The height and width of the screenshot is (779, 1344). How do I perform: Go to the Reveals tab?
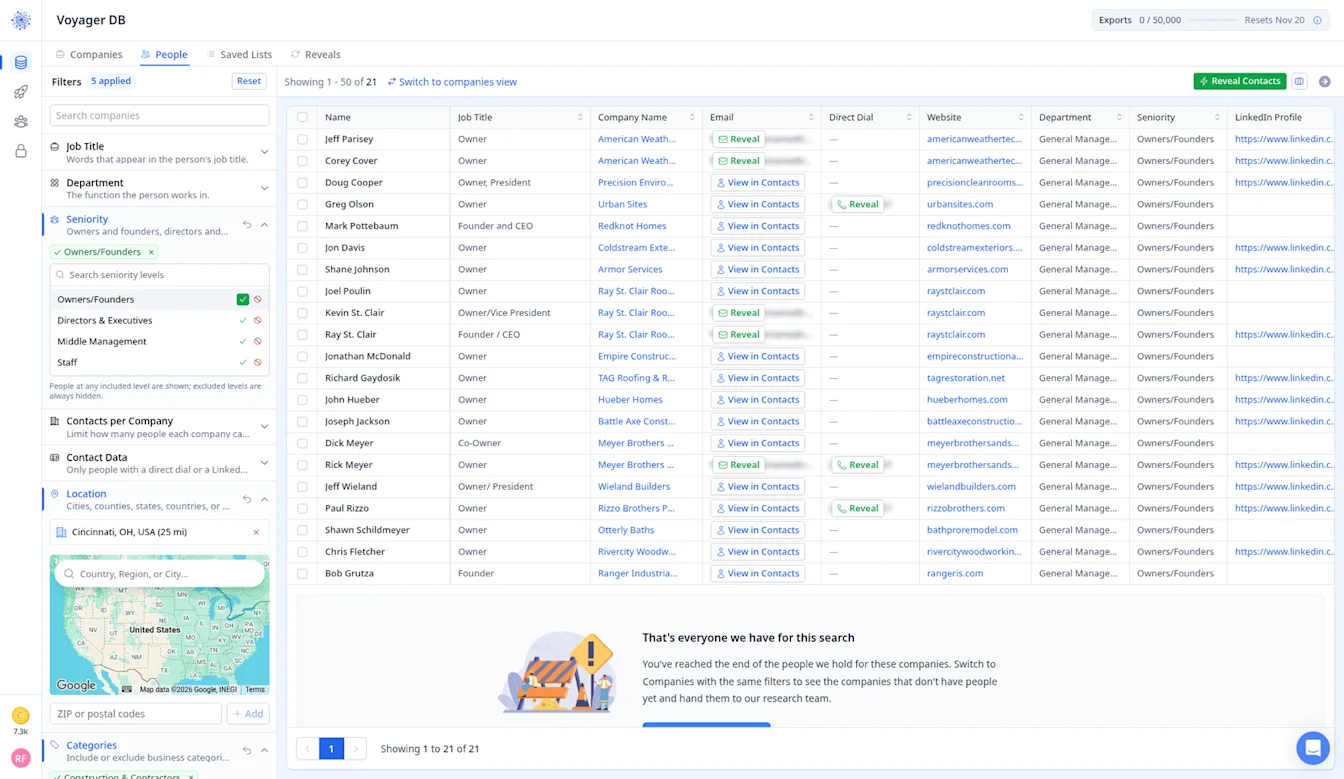pyautogui.click(x=315, y=54)
